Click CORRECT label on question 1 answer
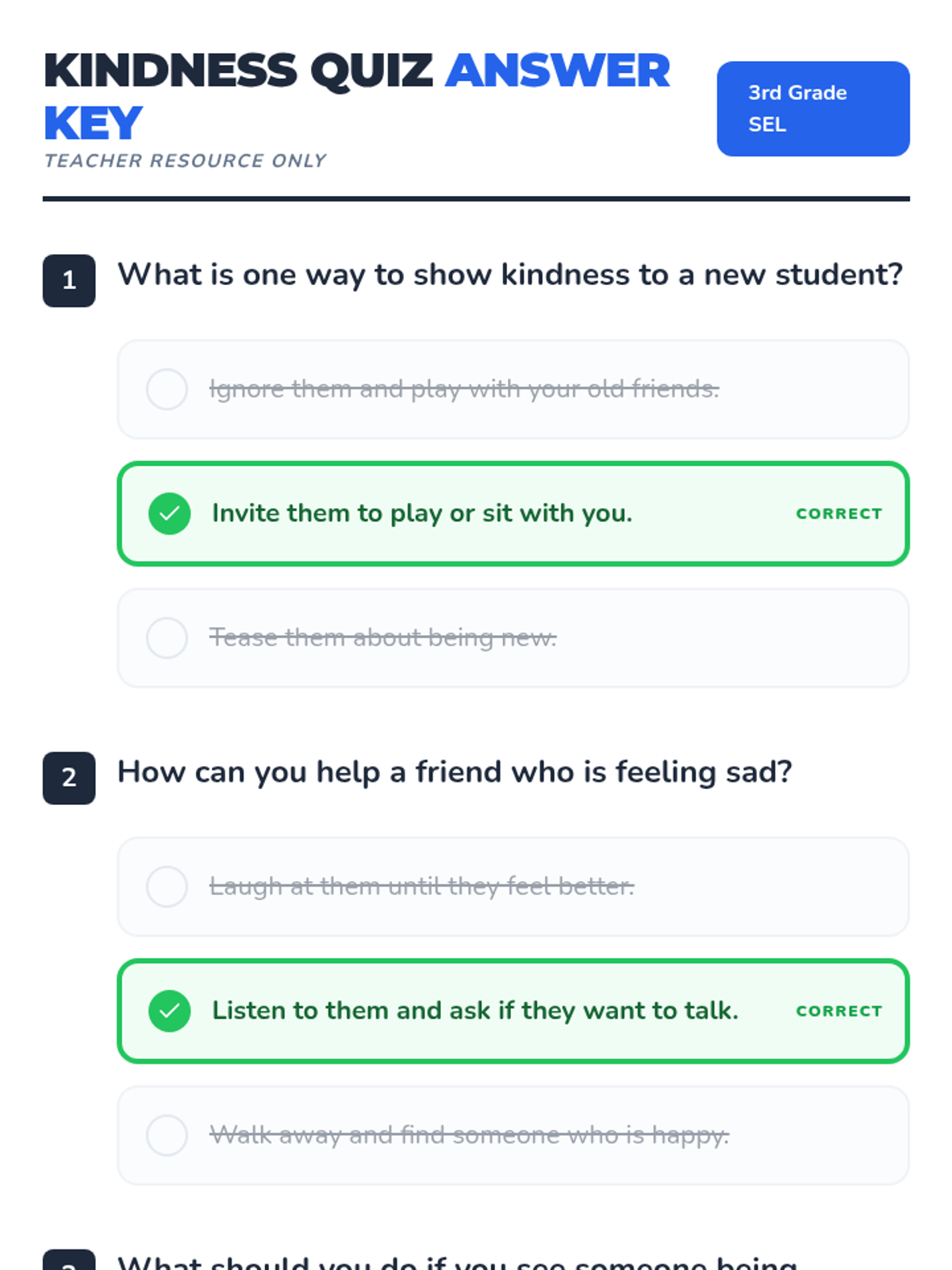 tap(839, 514)
